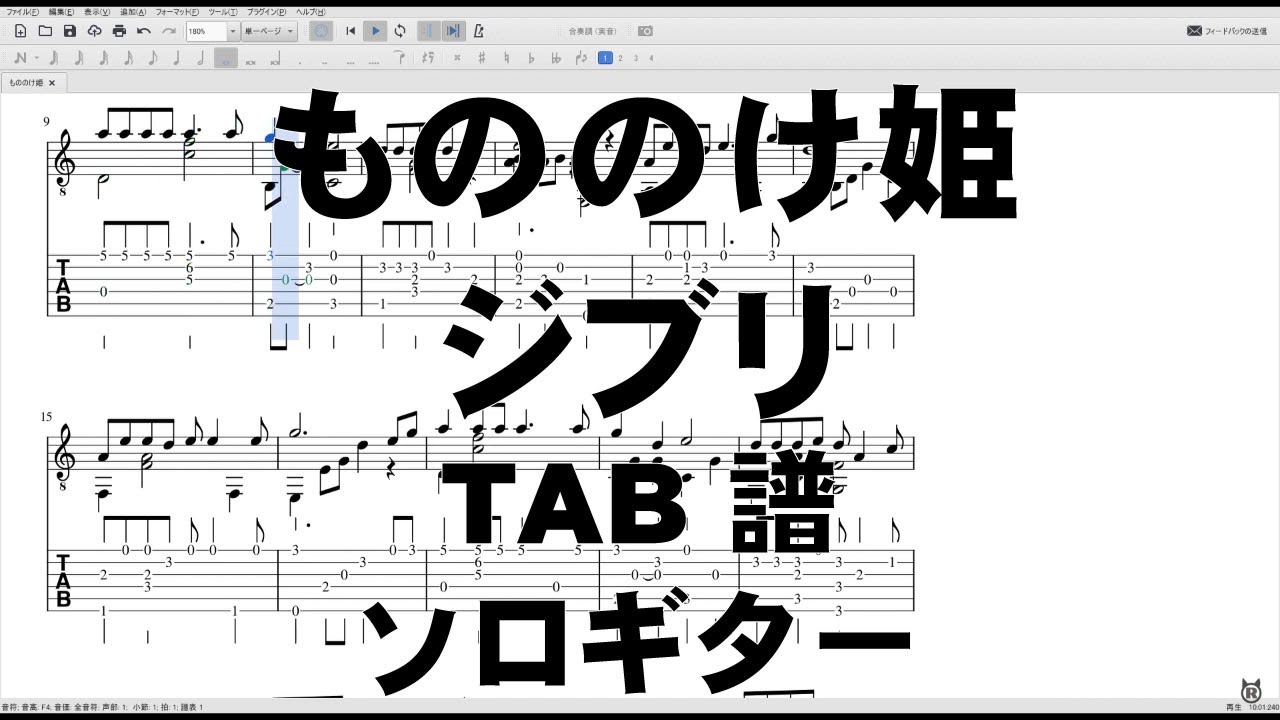Enable note input mode (N icon)
Viewport: 1280px width, 720px height.
click(x=20, y=58)
